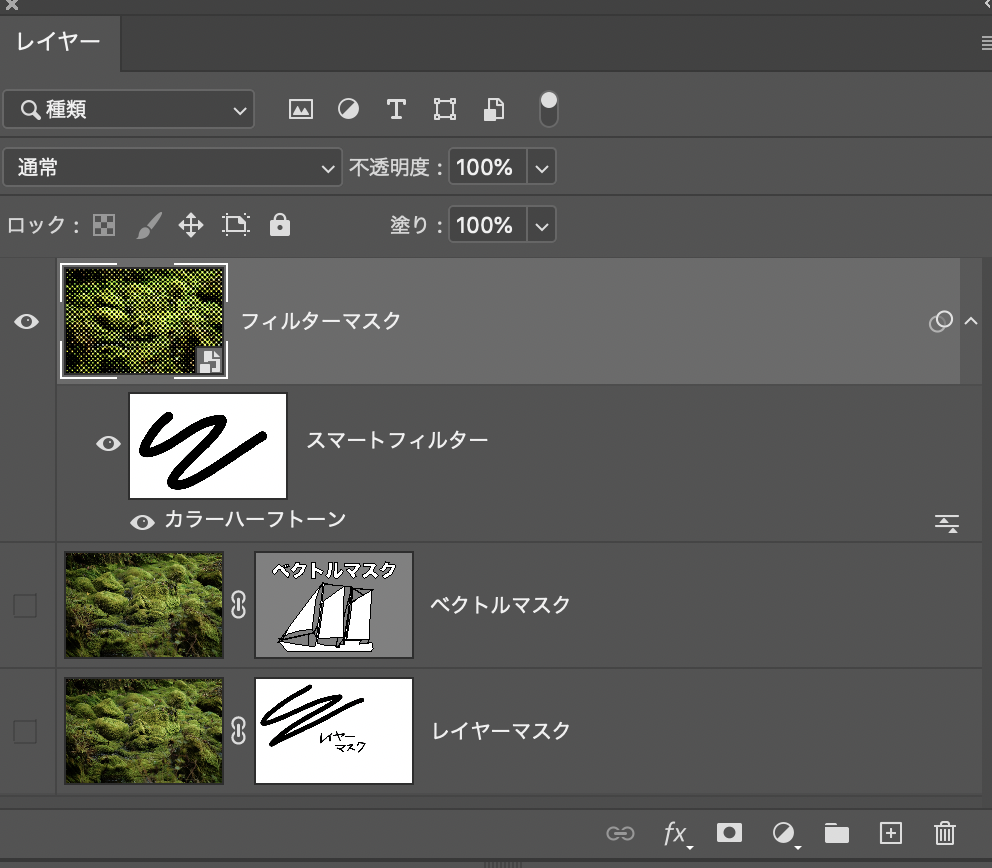Image resolution: width=992 pixels, height=868 pixels.
Task: Open the 塗り fill slider dropdown
Action: coord(542,225)
